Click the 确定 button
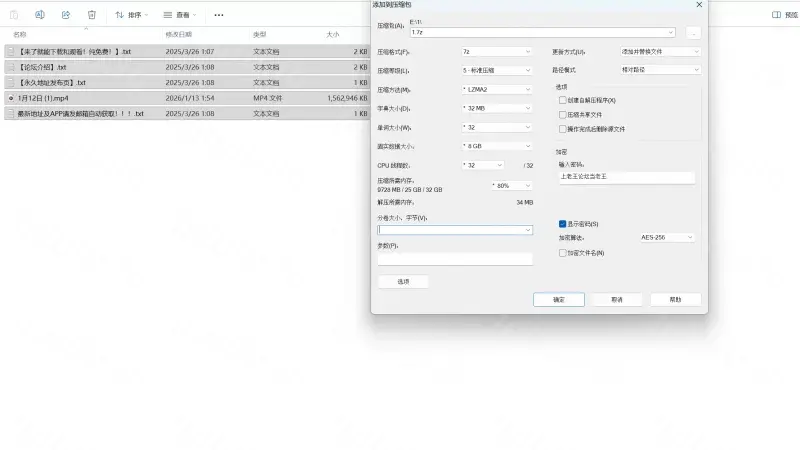 pyautogui.click(x=559, y=299)
